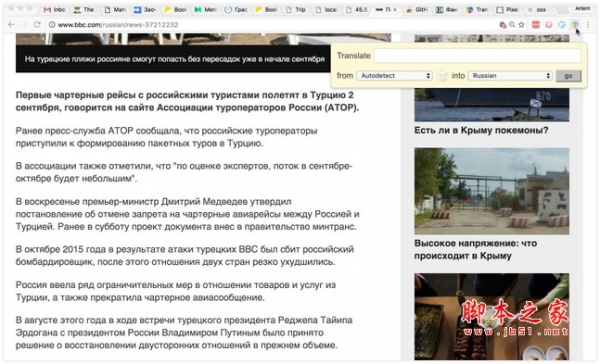Click the caption 'На турецкие пляжи россияне'
The width and height of the screenshot is (600, 364).
(x=174, y=59)
